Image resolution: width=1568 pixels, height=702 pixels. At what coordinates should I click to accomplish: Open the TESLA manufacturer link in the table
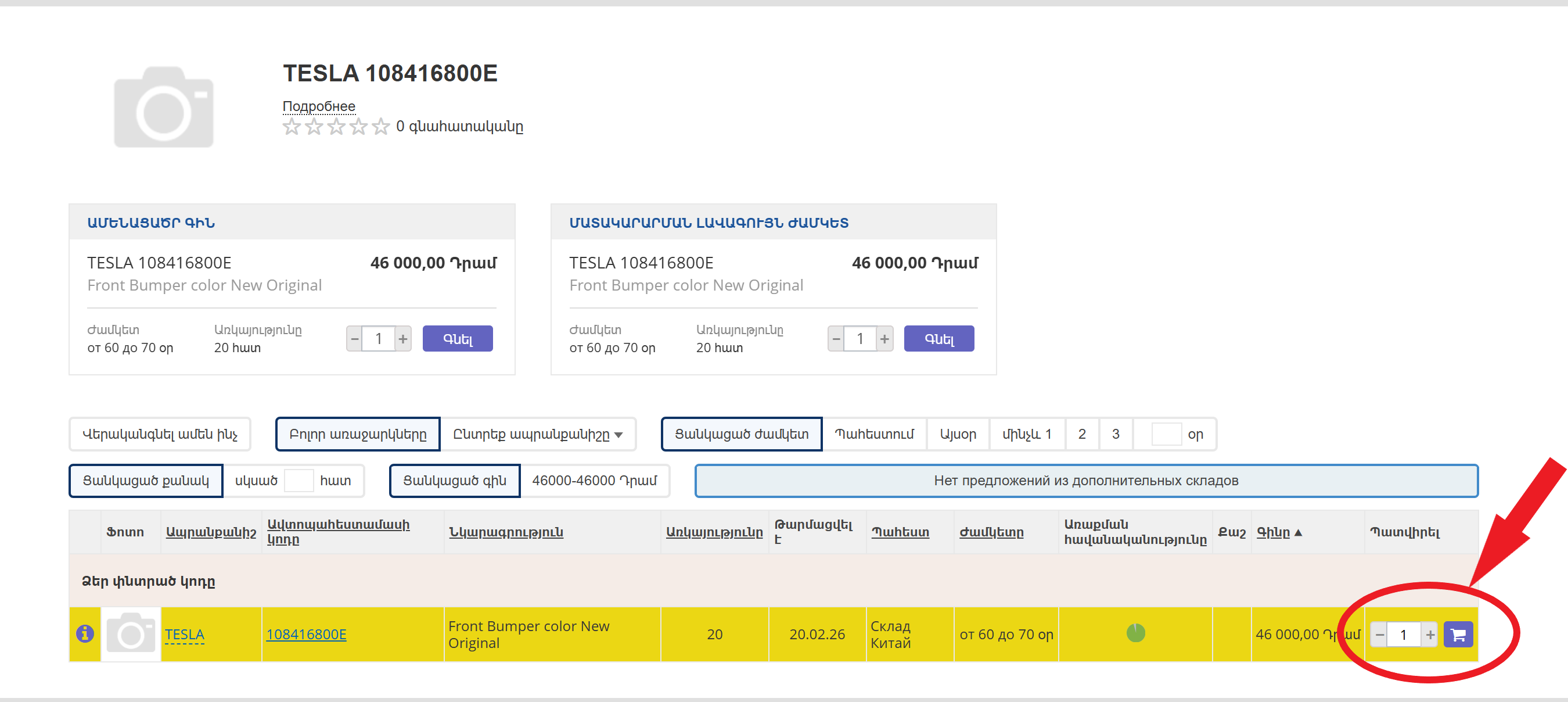[185, 635]
